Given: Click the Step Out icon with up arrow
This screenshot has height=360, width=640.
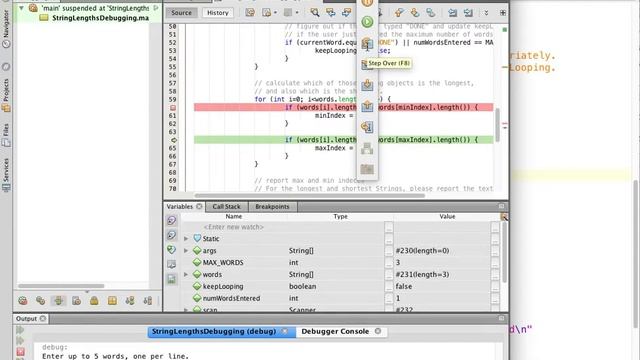Looking at the screenshot, I should [367, 106].
